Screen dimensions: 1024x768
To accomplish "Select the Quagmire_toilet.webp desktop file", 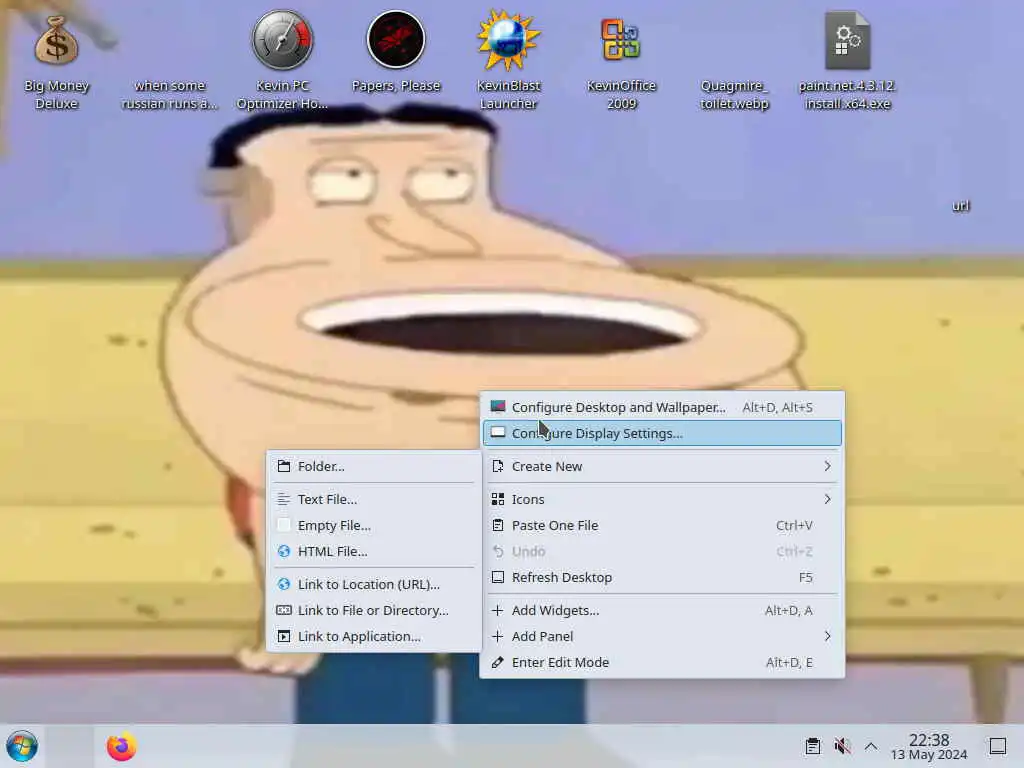I will click(734, 95).
